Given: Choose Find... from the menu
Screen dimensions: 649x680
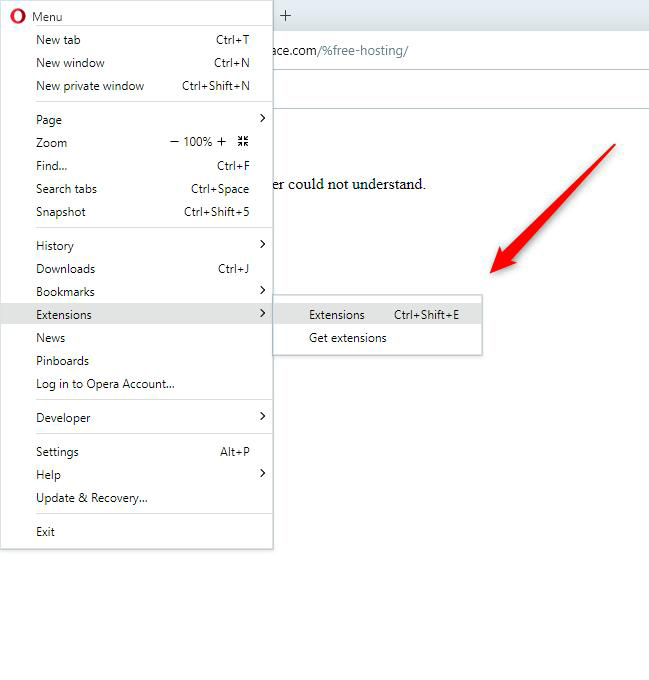Looking at the screenshot, I should point(137,166).
